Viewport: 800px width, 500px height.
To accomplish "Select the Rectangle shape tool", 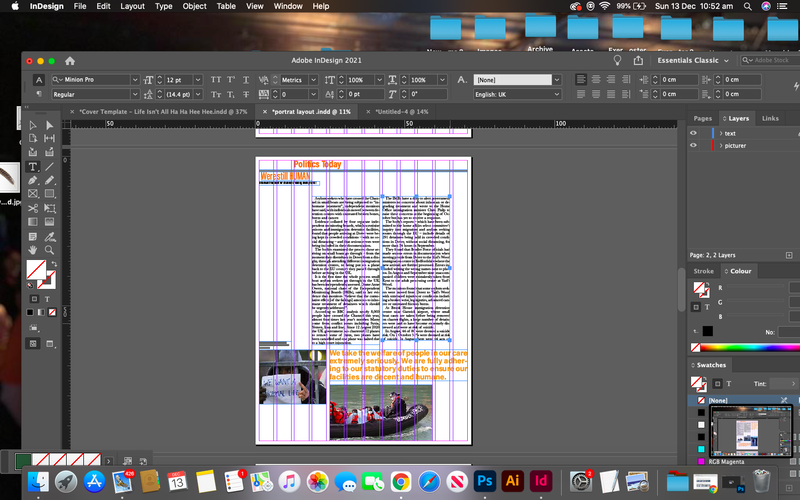I will 49,194.
